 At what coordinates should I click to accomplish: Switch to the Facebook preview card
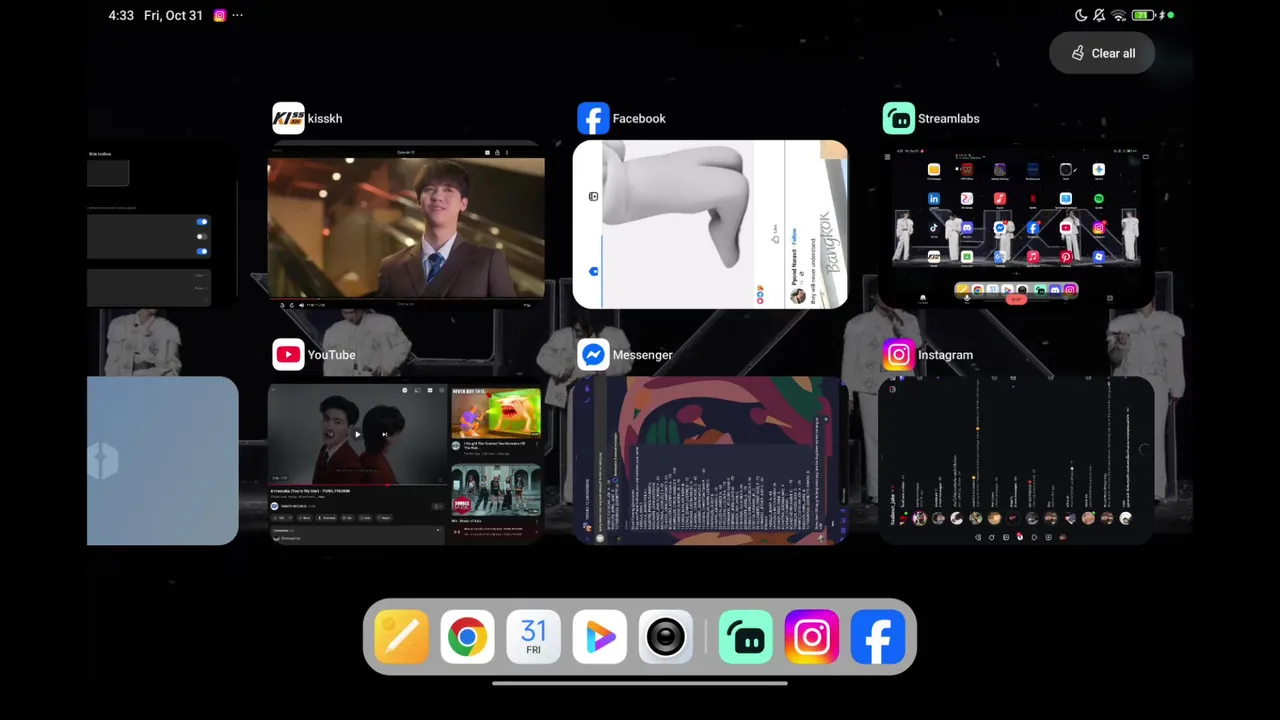point(710,224)
